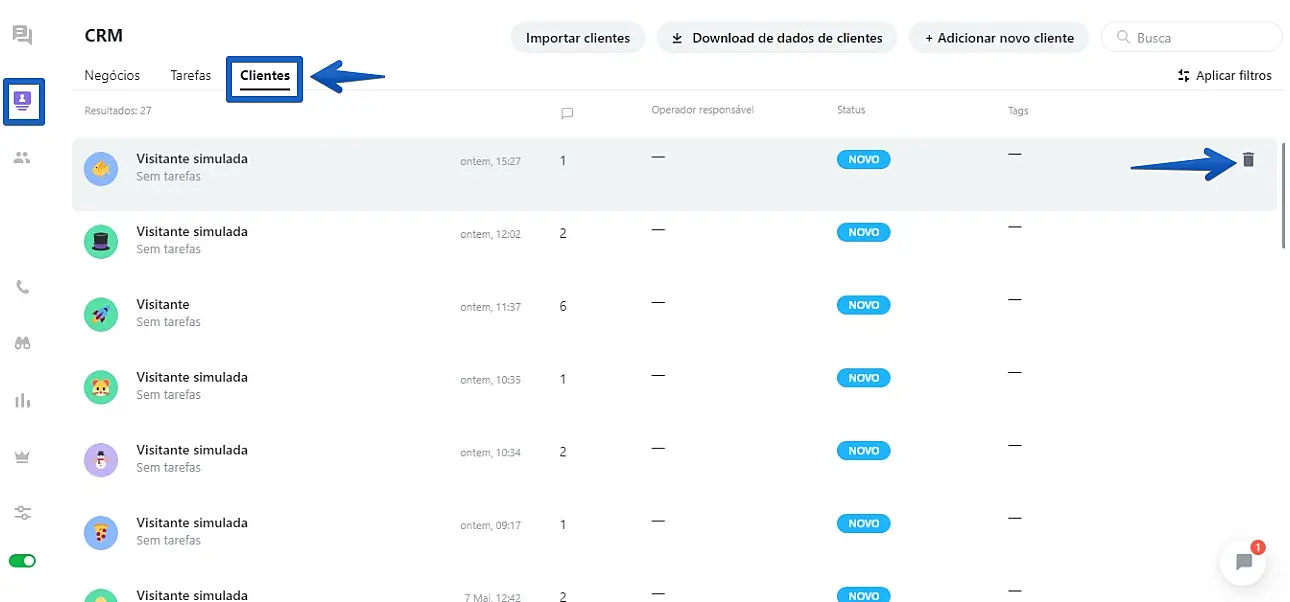Switch to the Tarefas tab
The width and height of the screenshot is (1290, 602).
coord(190,76)
